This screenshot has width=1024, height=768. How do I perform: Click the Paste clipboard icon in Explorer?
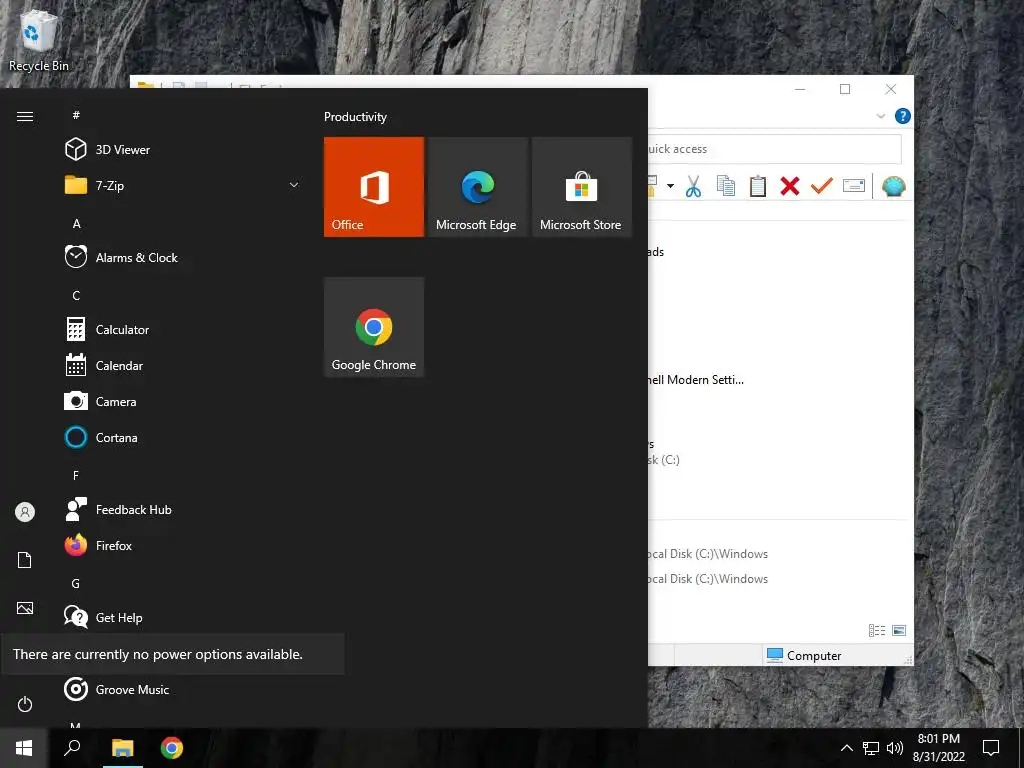758,187
